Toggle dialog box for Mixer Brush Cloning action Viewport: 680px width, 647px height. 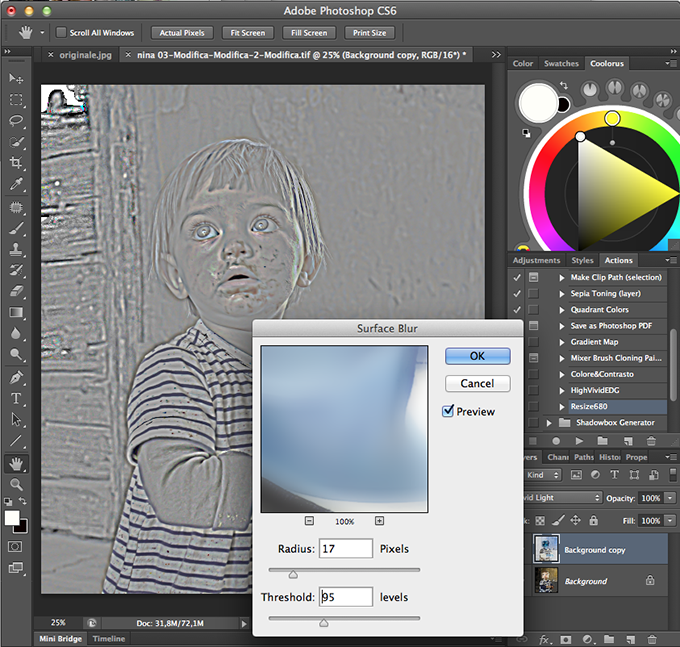pyautogui.click(x=533, y=358)
